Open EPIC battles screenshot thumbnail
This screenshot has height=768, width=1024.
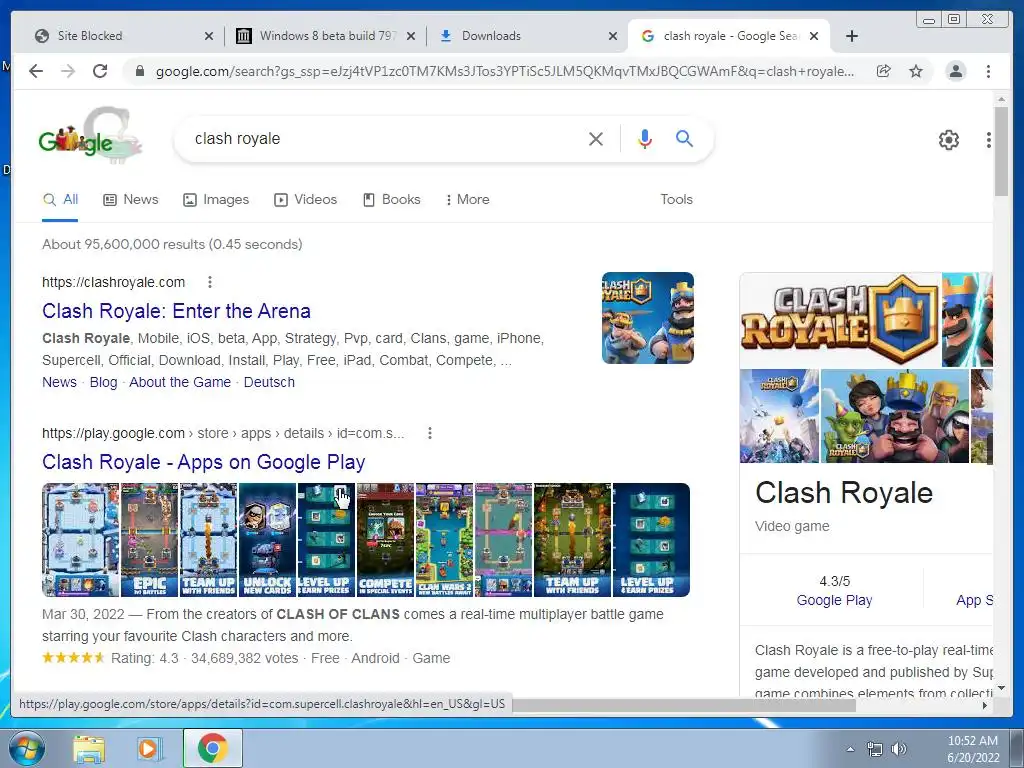[150, 539]
